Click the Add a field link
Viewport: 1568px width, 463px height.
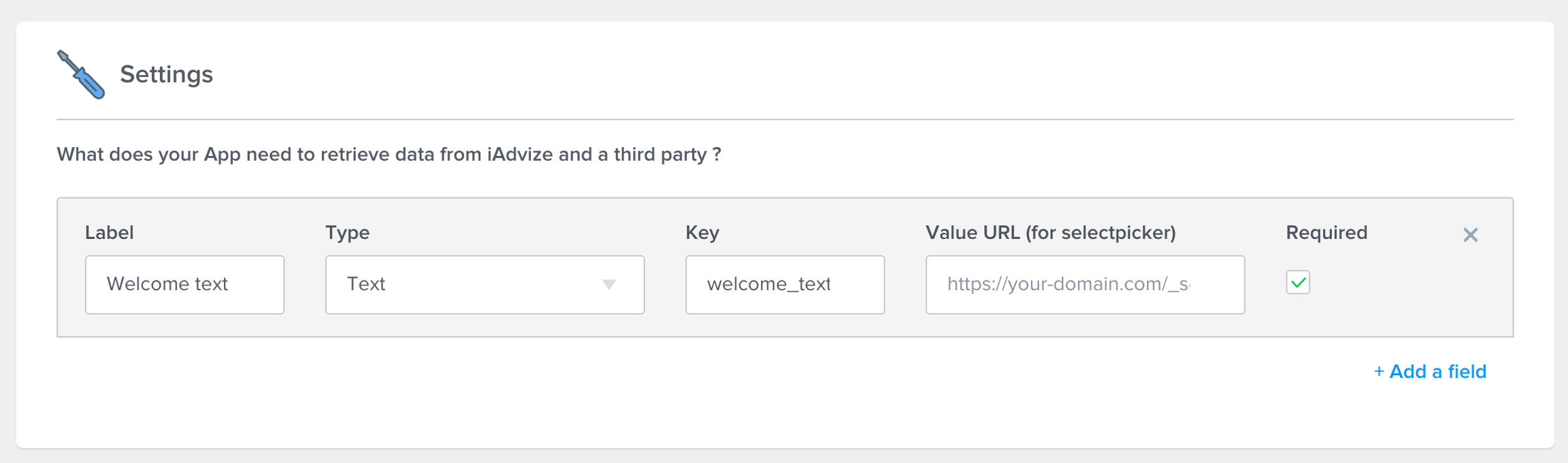coord(1437,372)
